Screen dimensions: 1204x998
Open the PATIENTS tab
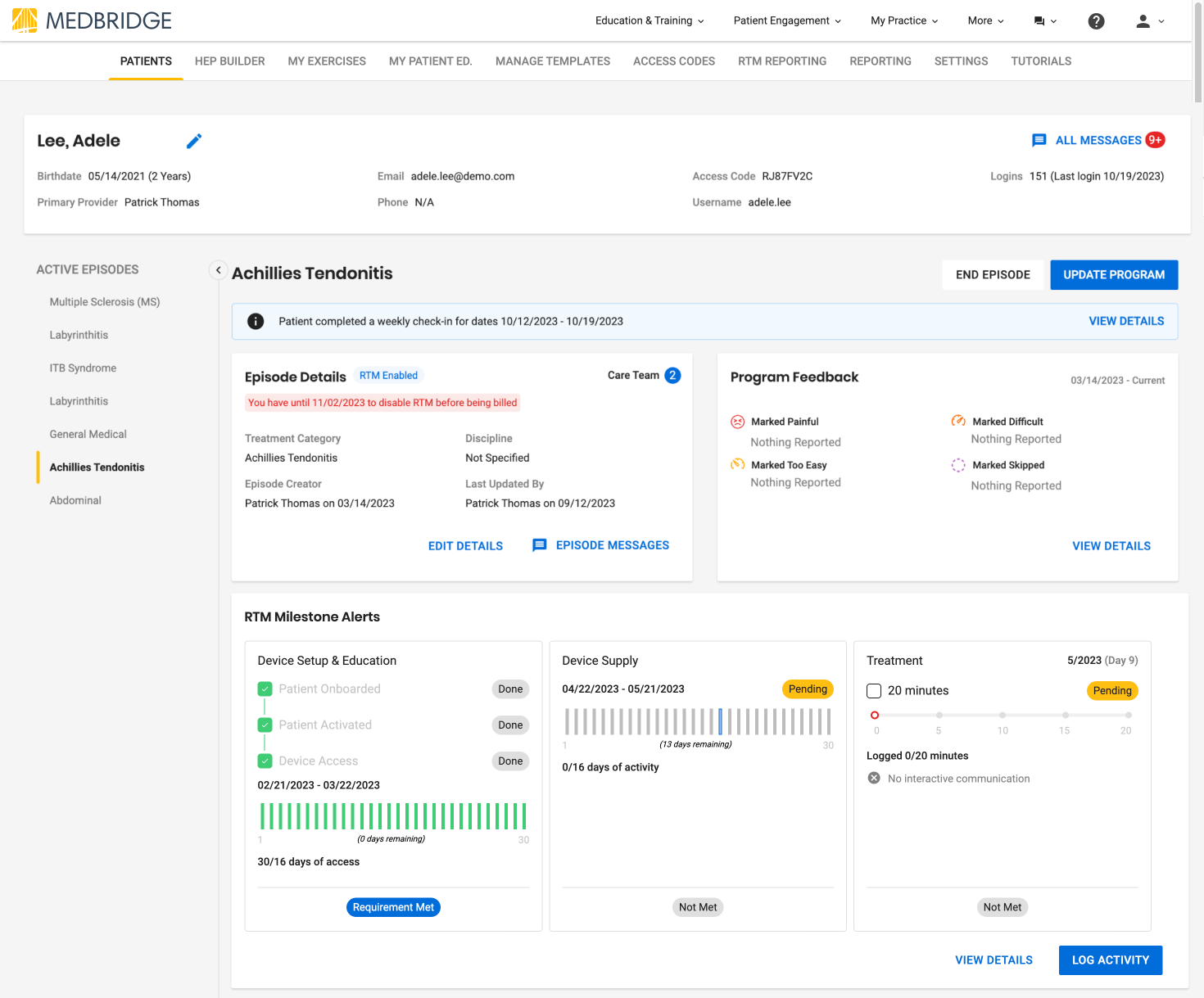(x=146, y=61)
